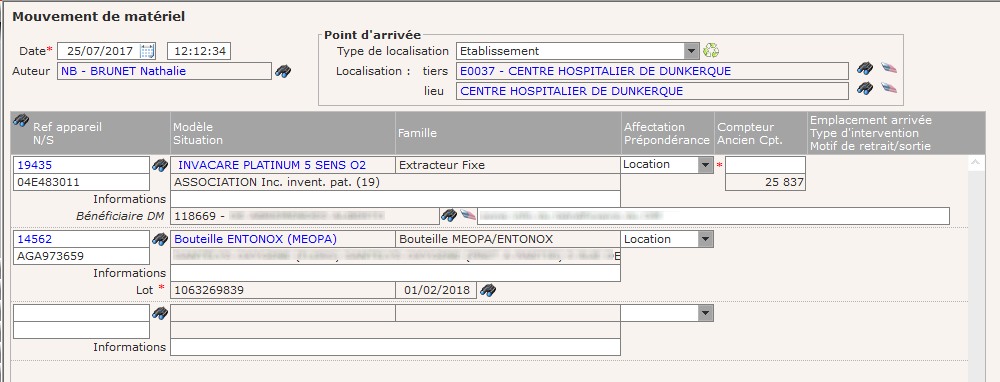Clear the tiers field with eraser icon

[889, 68]
